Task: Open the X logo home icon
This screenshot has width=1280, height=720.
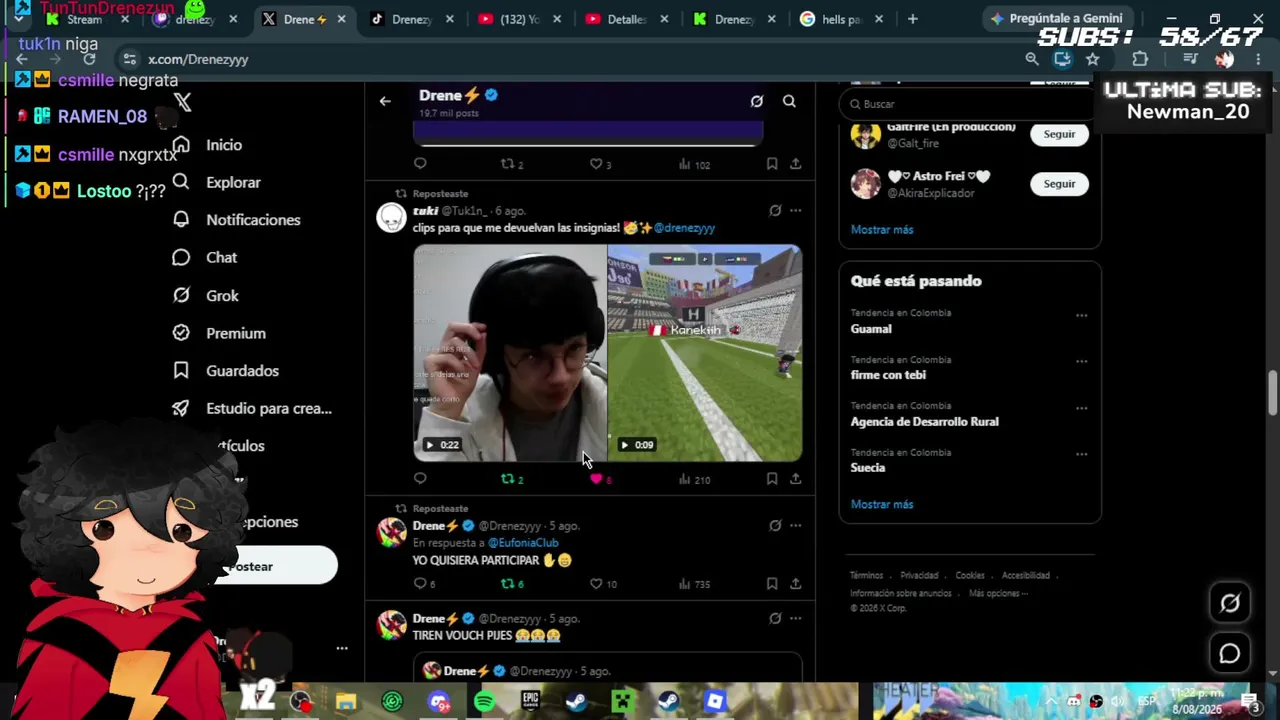Action: click(182, 102)
